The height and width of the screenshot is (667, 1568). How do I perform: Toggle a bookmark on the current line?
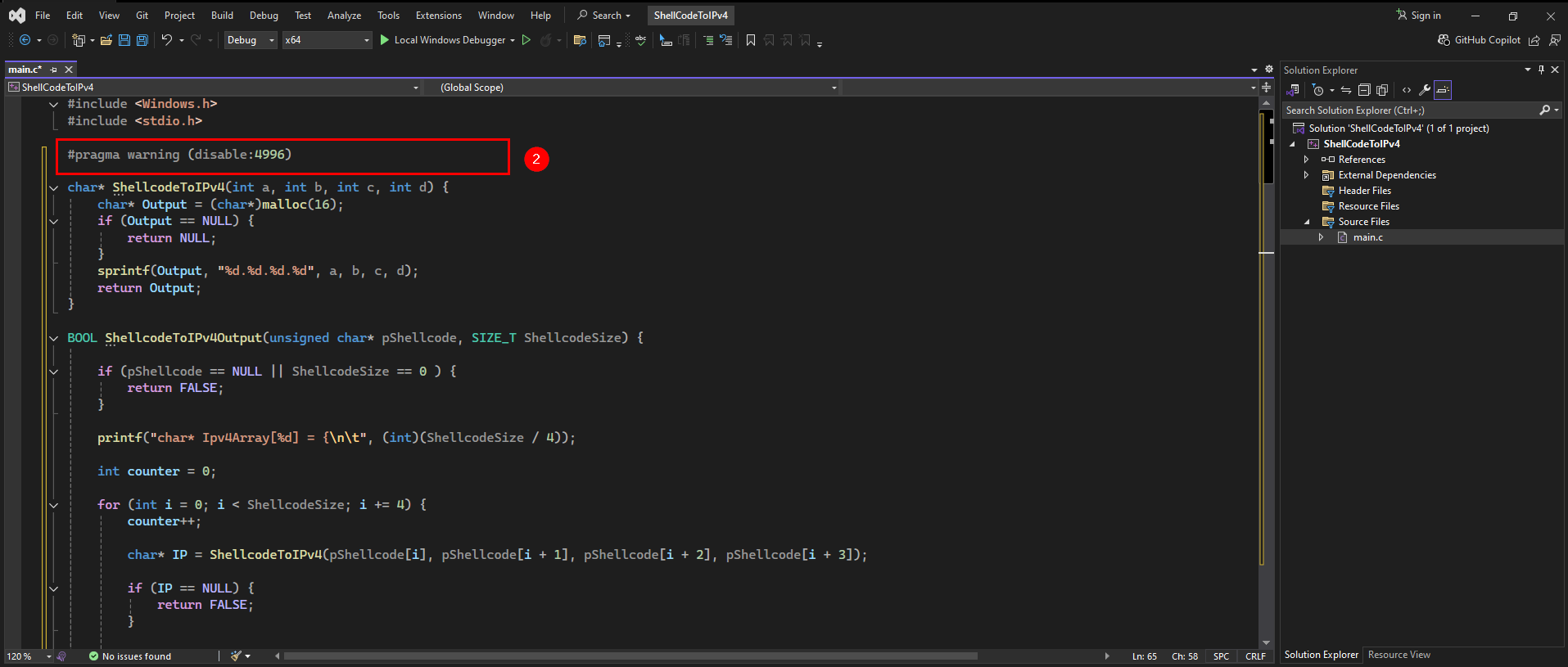[751, 40]
